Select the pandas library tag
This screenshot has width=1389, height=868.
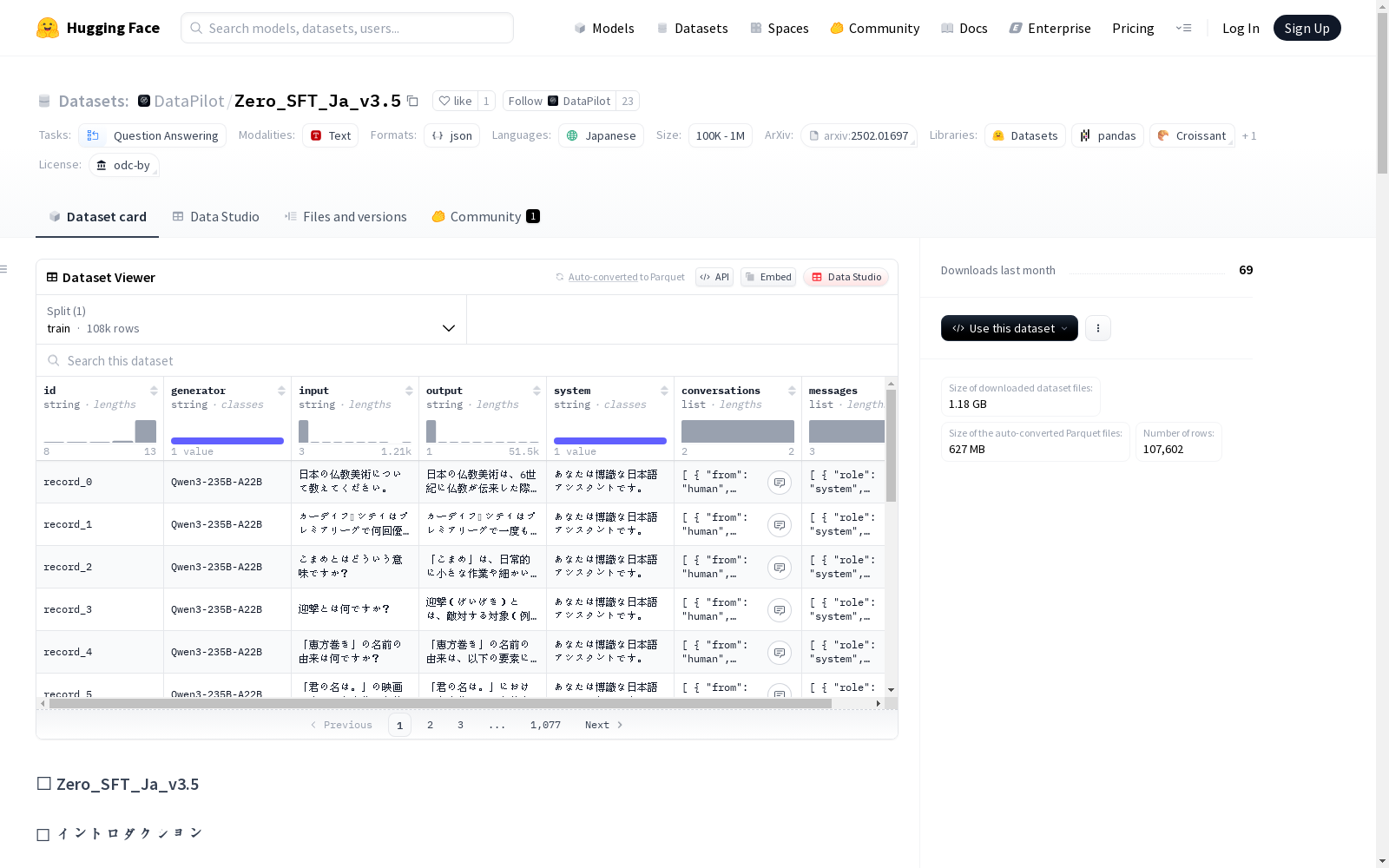point(1108,135)
